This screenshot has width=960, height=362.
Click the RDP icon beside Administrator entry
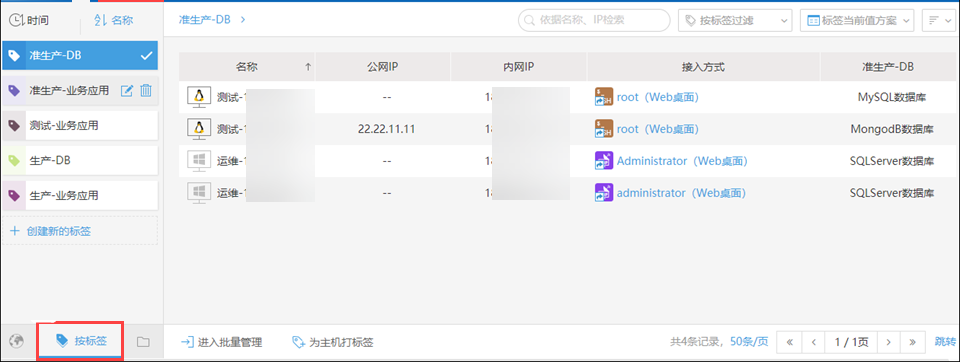pos(604,161)
